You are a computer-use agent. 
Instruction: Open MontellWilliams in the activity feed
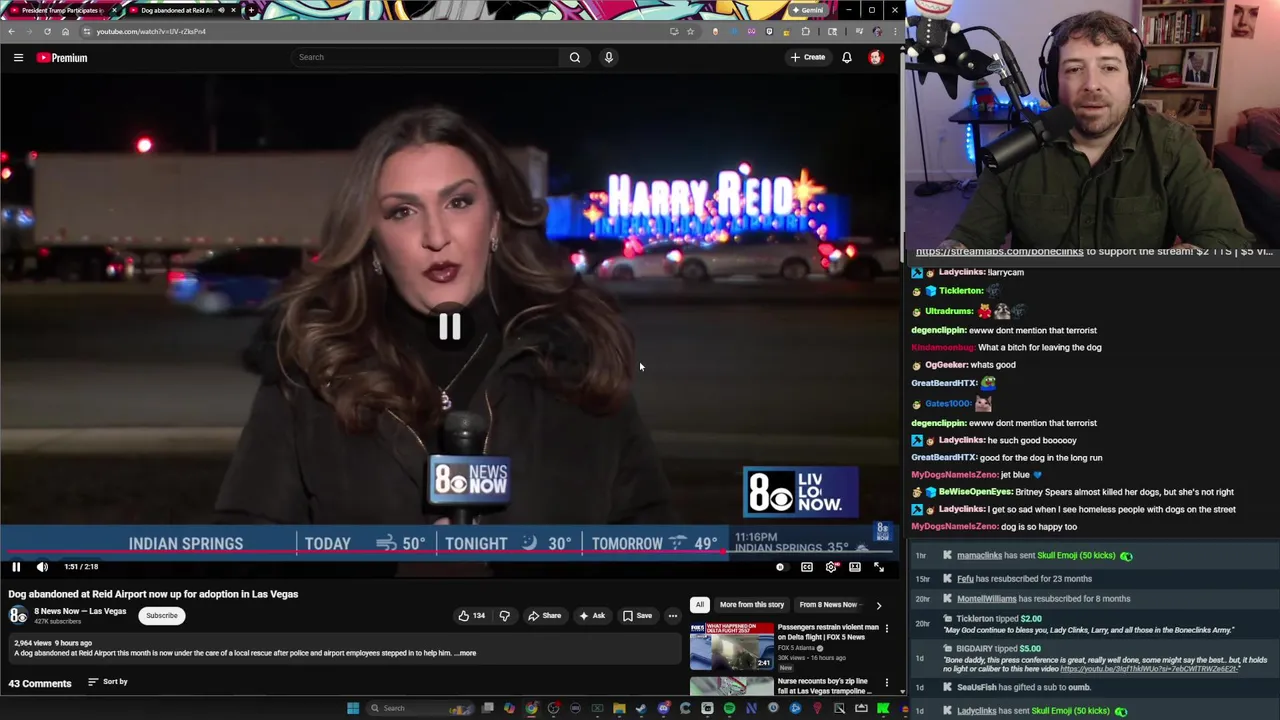click(986, 599)
